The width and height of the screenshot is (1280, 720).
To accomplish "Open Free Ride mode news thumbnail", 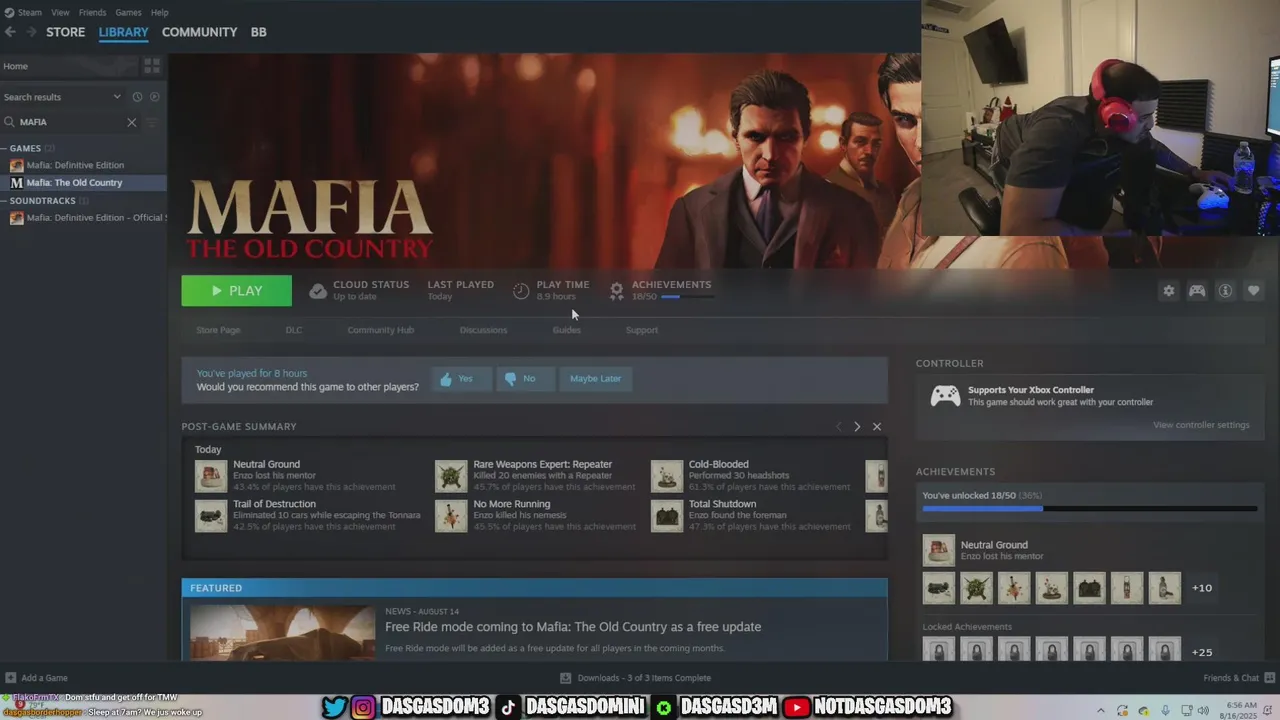I will pos(283,632).
